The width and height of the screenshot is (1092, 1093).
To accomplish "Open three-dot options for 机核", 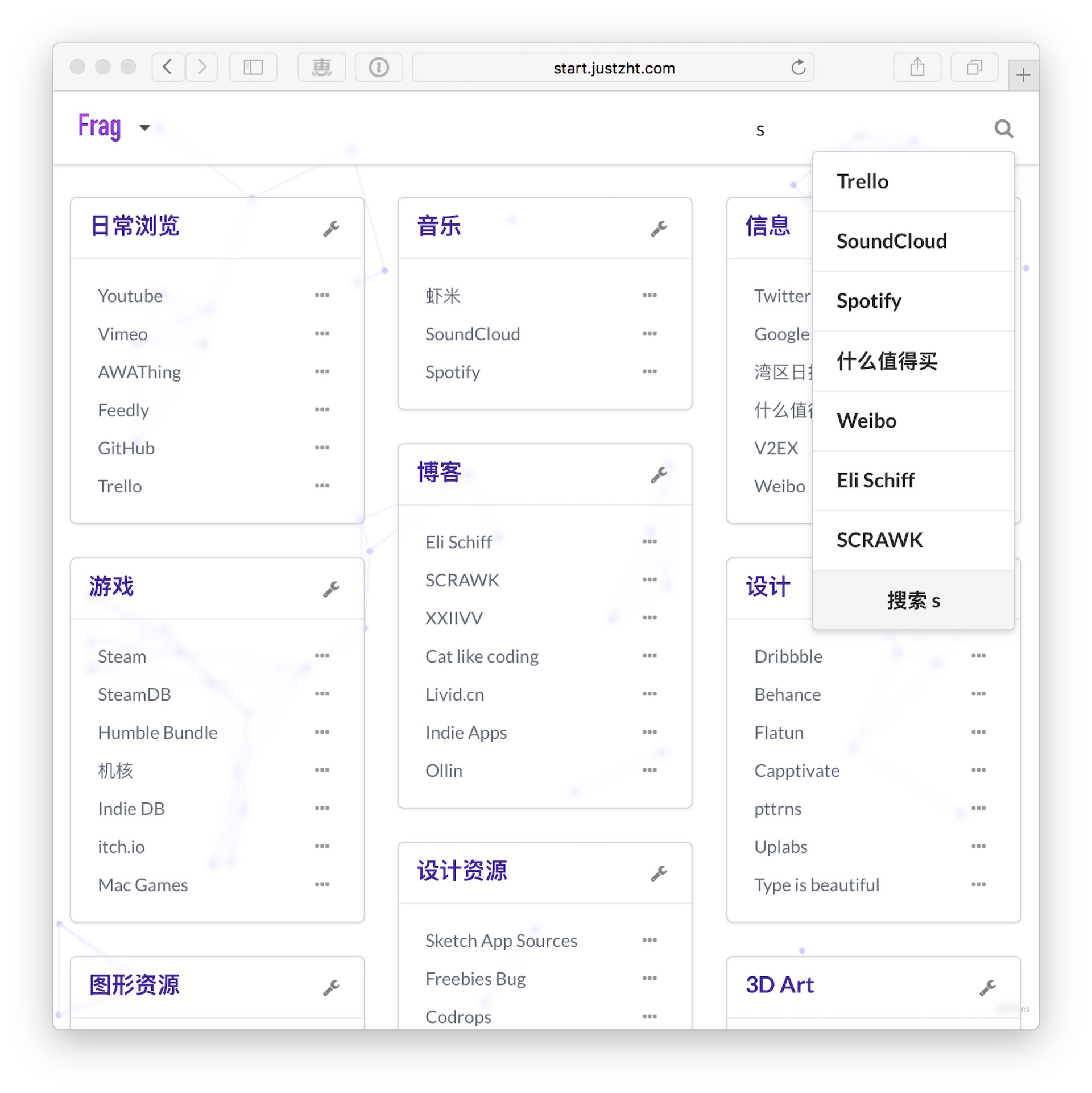I will coord(322,770).
